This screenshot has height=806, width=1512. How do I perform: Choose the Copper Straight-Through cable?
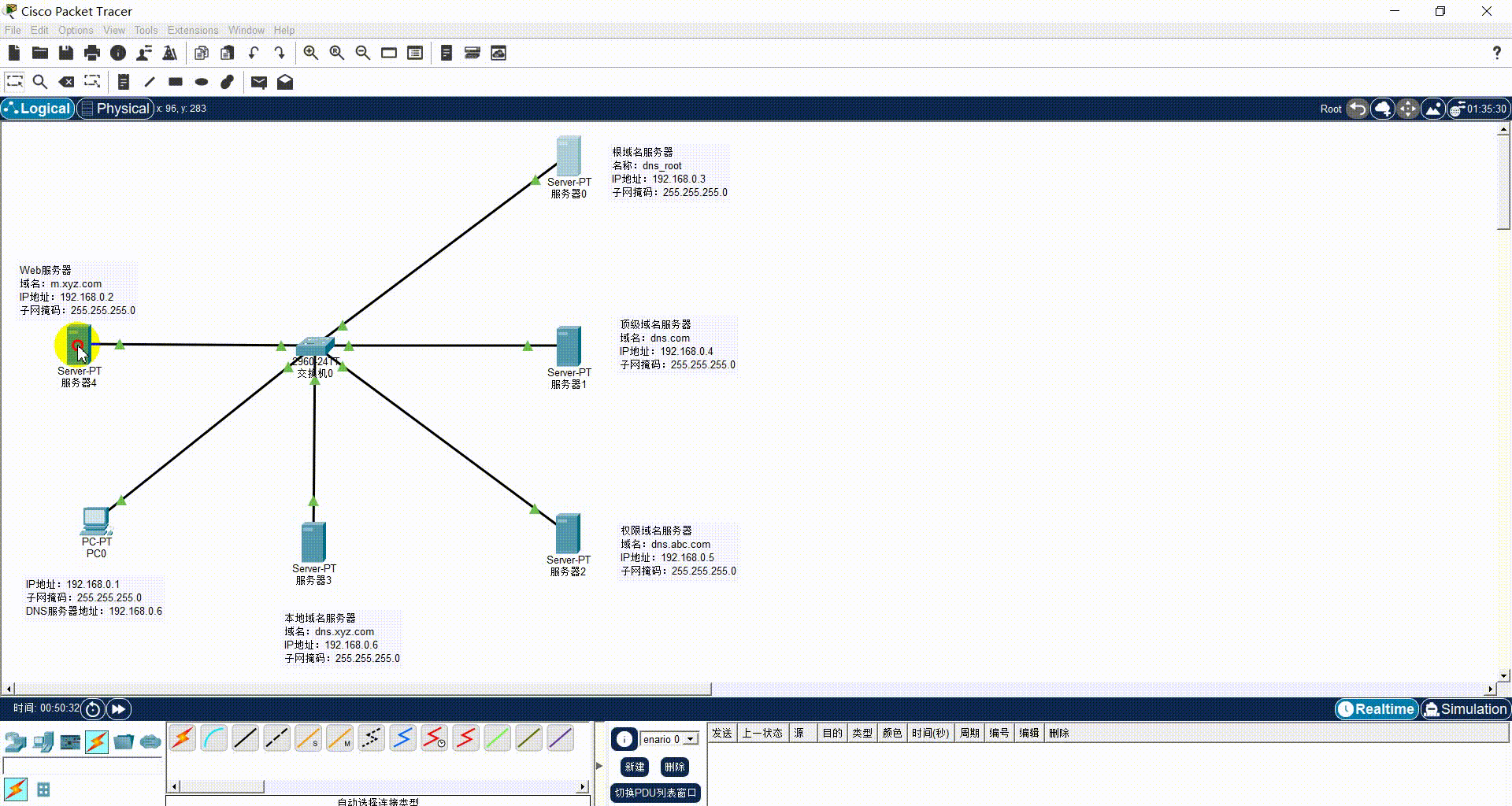click(246, 738)
